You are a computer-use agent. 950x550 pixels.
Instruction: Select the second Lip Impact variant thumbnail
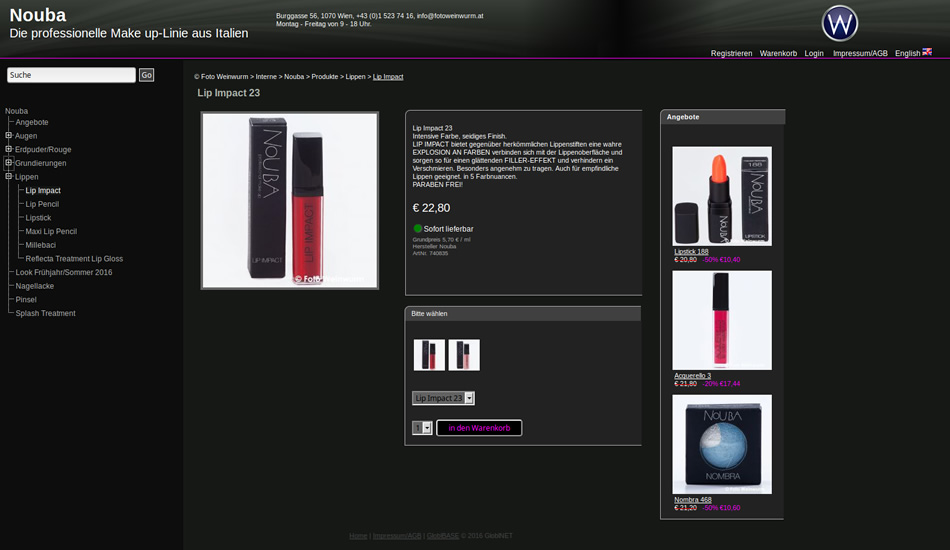point(464,355)
